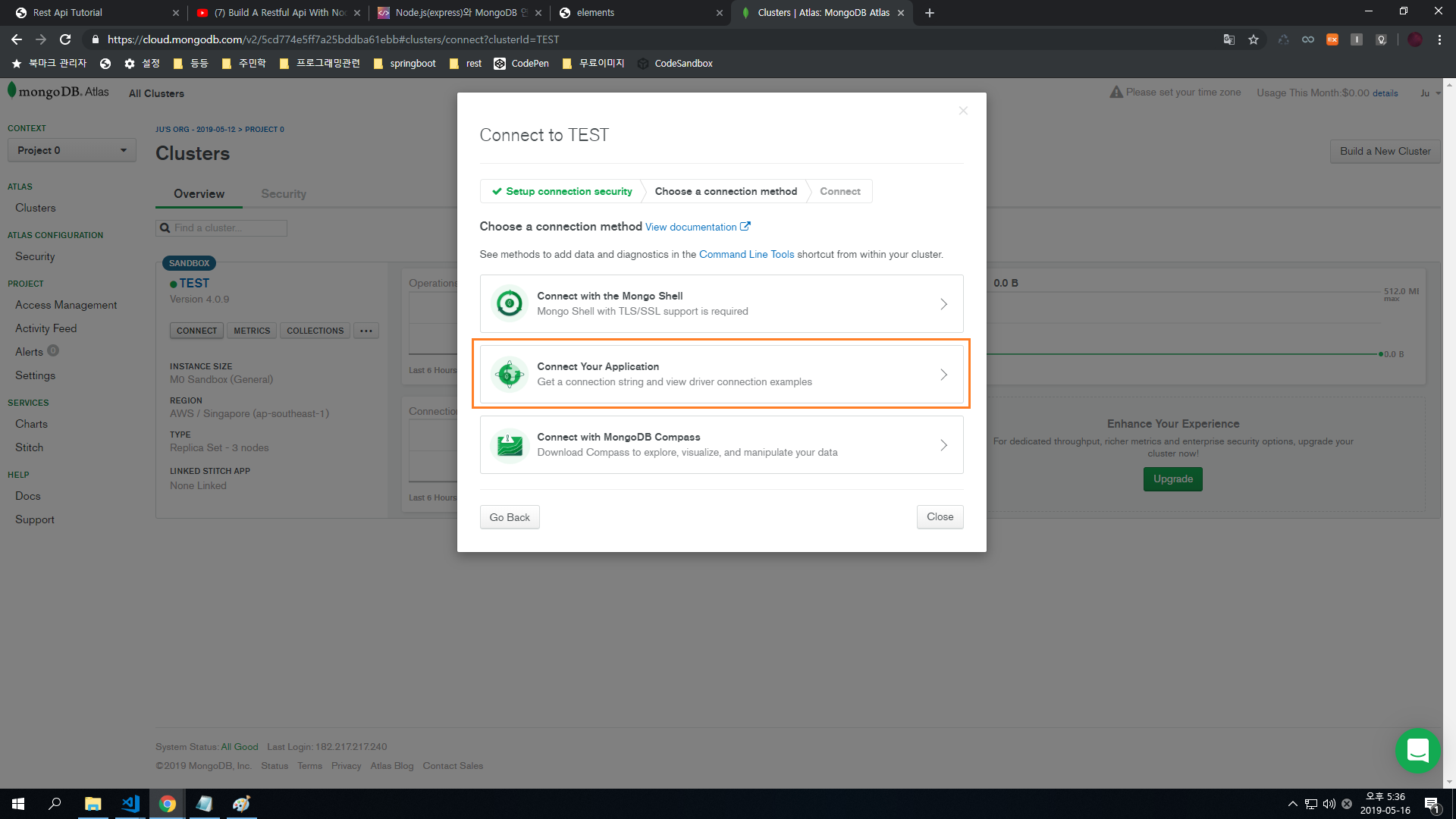Click the Windows Start button
The width and height of the screenshot is (1456, 819).
click(x=18, y=804)
